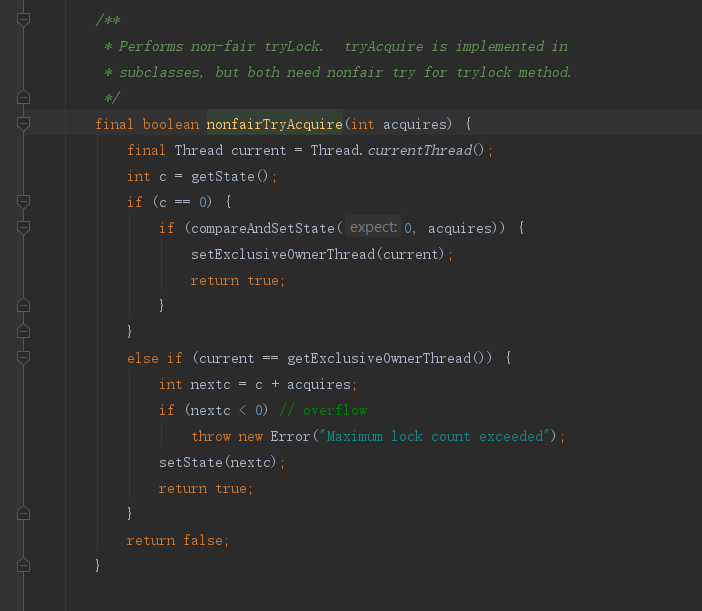Click the compareAndSetState method call

(x=263, y=228)
